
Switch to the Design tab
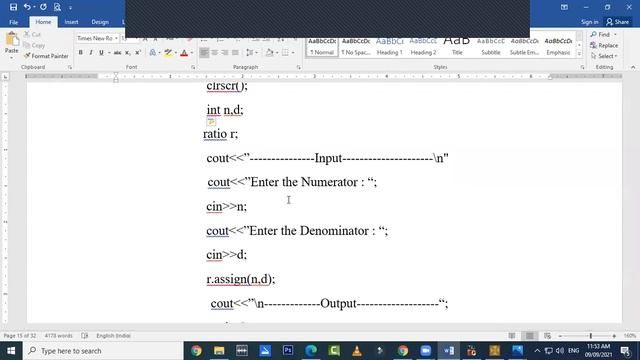tap(100, 22)
